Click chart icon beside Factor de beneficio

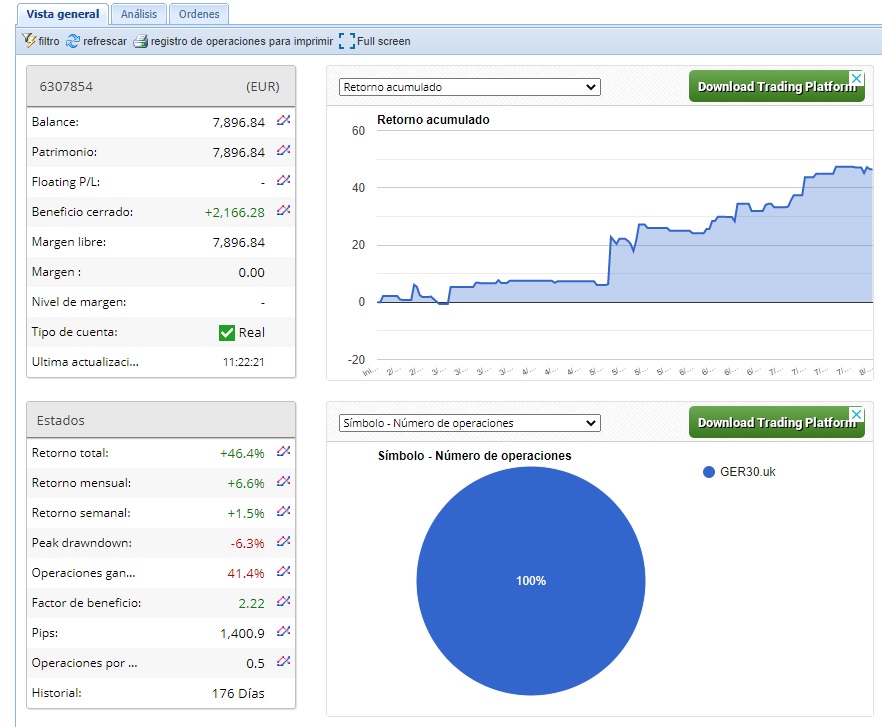click(x=284, y=602)
